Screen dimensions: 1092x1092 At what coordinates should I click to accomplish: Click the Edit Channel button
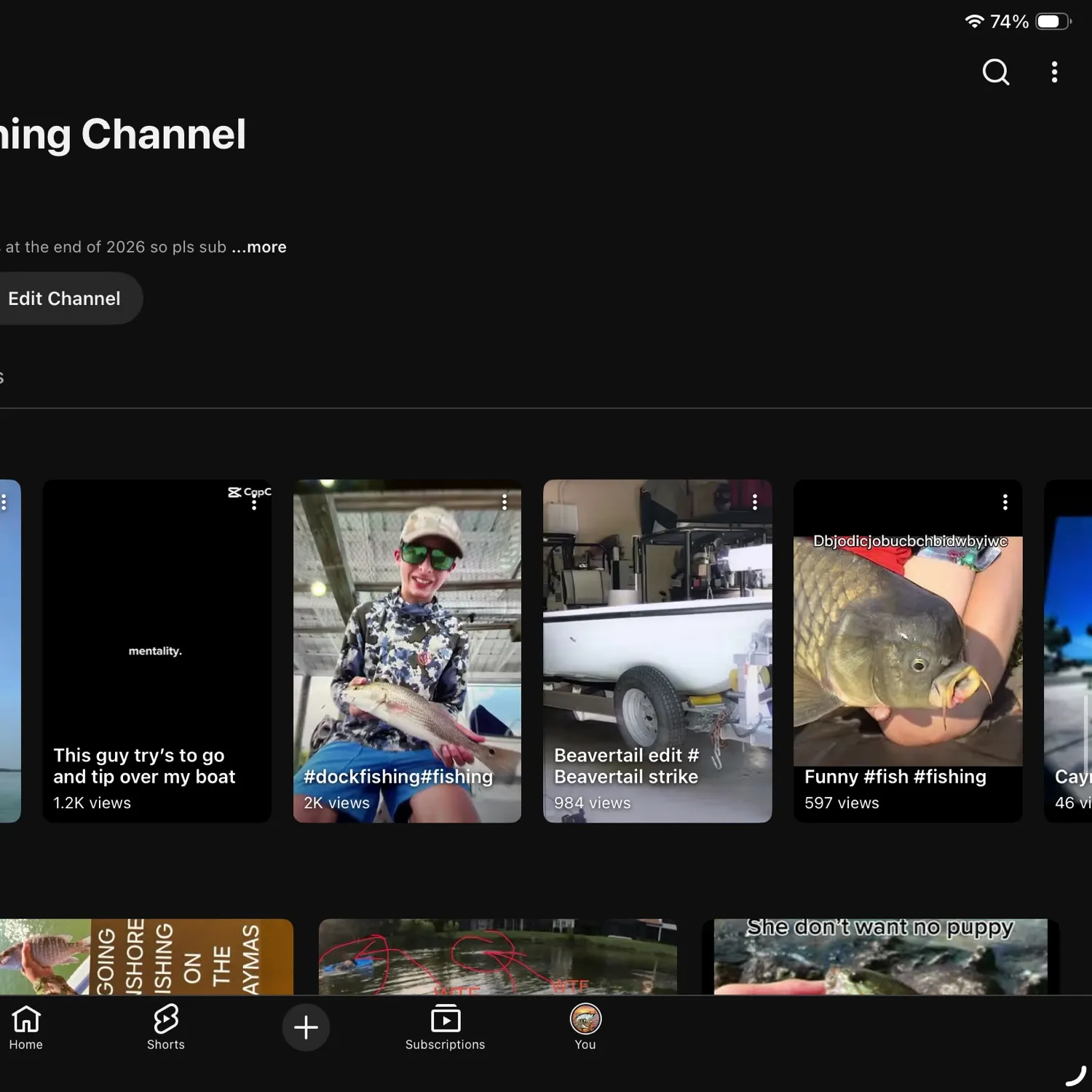pos(64,298)
